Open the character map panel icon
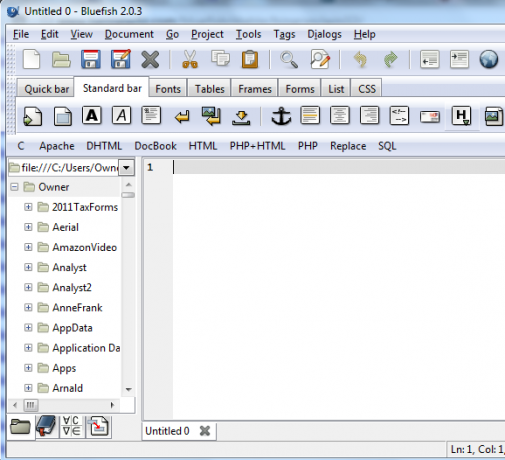505x460 pixels. point(71,426)
